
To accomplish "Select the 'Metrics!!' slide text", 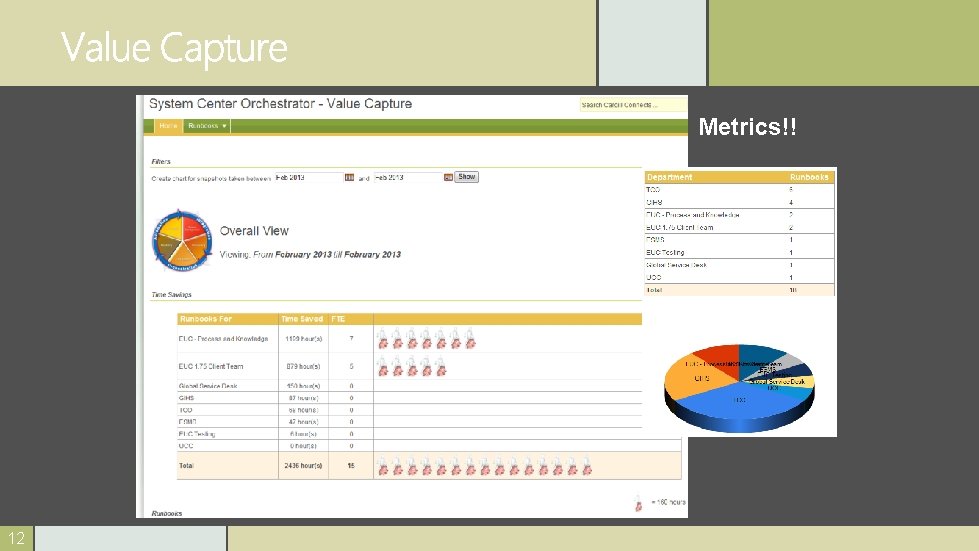I will click(x=747, y=127).
